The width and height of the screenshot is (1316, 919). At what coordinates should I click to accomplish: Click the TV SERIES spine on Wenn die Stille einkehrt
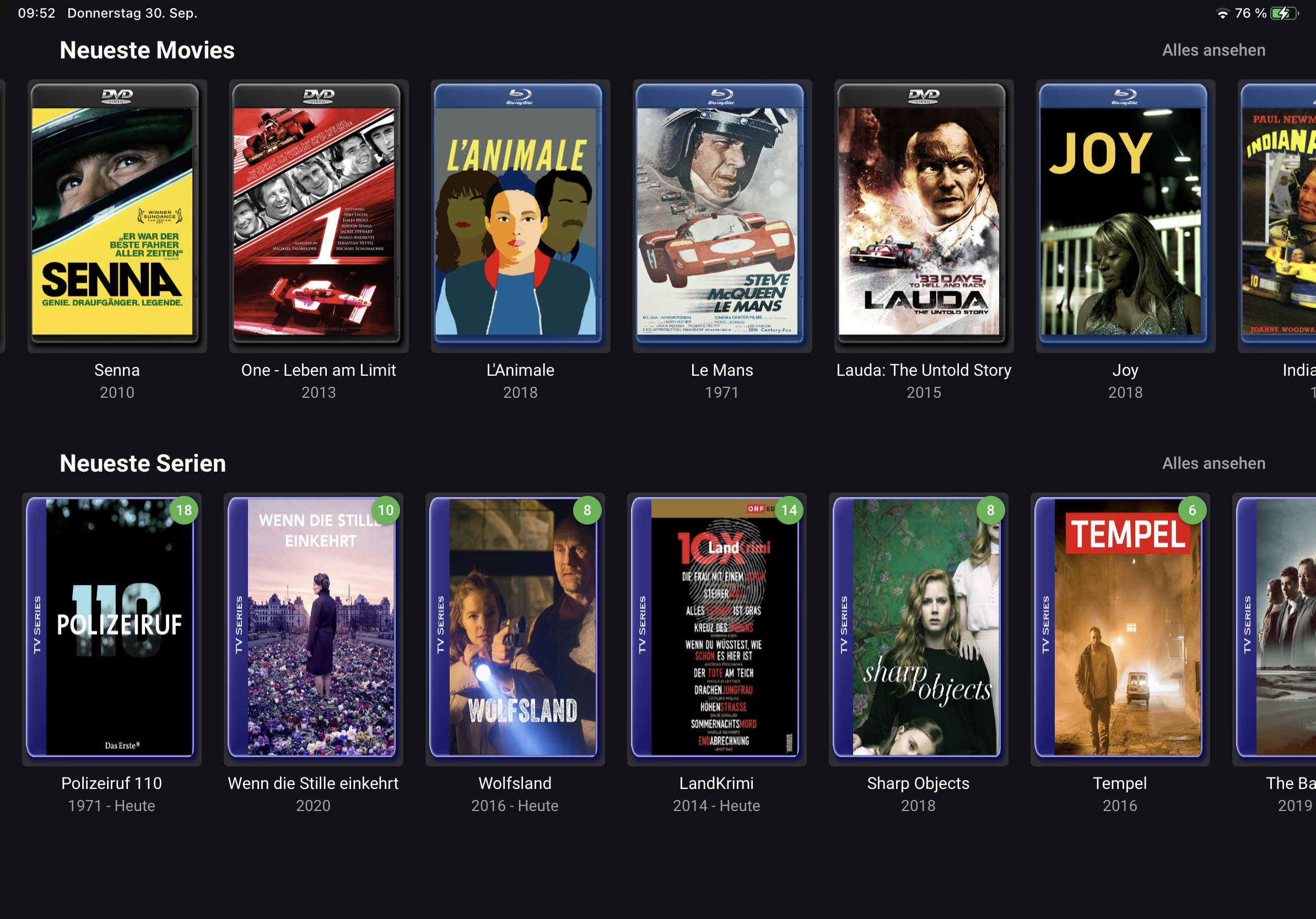click(x=239, y=624)
